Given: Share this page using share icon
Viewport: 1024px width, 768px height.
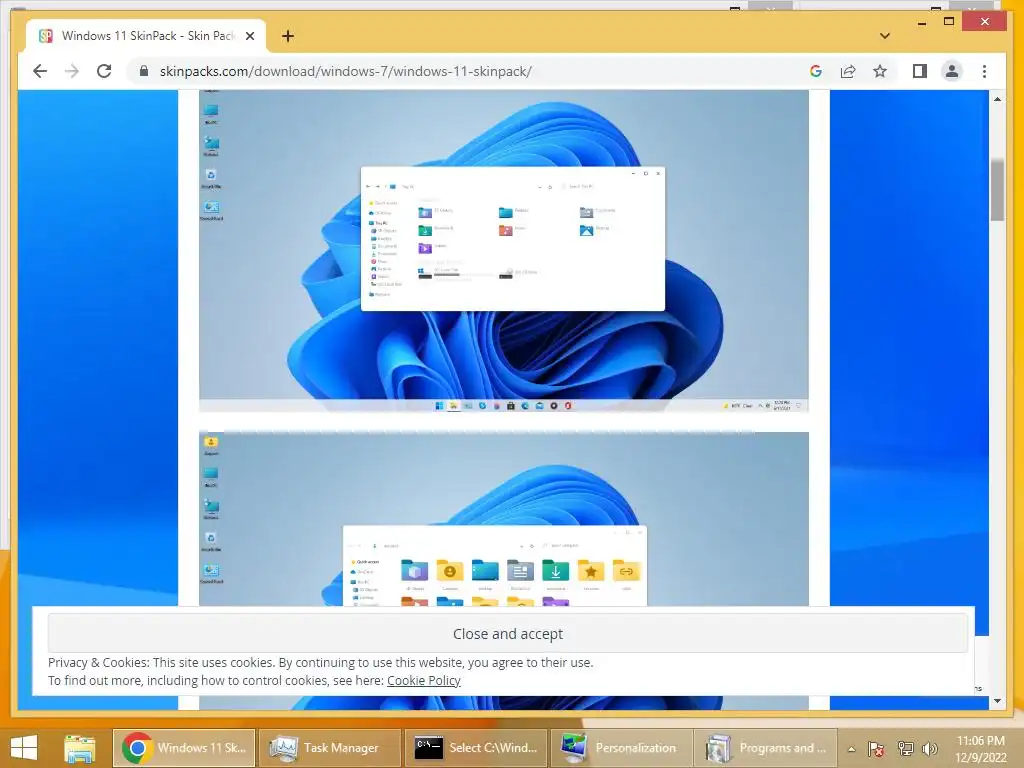Looking at the screenshot, I should (x=848, y=71).
